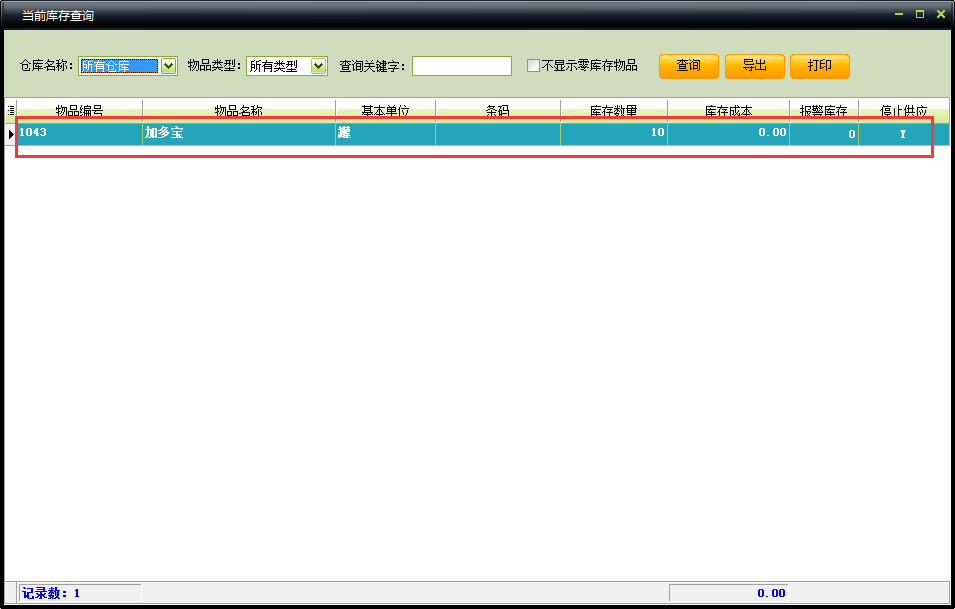This screenshot has width=955, height=609.
Task: Click the 查询 search button
Action: click(688, 66)
